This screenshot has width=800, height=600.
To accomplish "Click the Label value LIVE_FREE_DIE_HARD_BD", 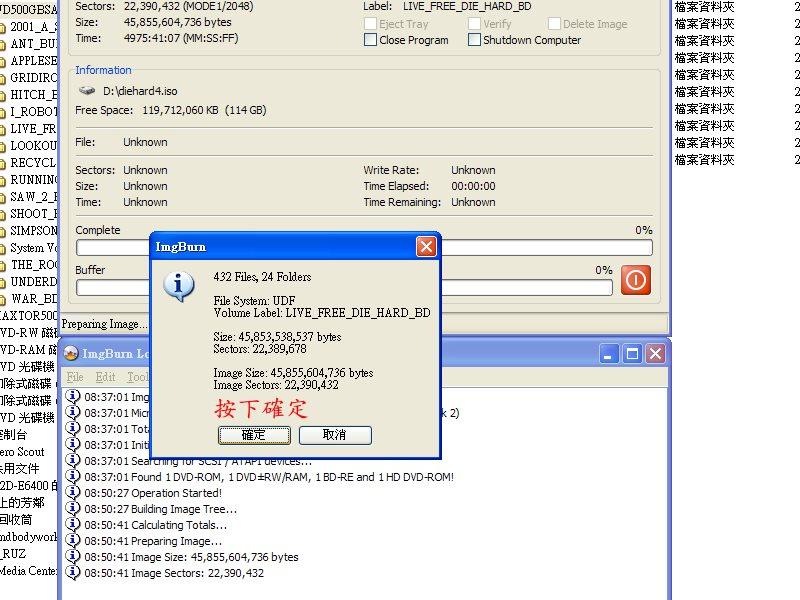I will coord(467,7).
